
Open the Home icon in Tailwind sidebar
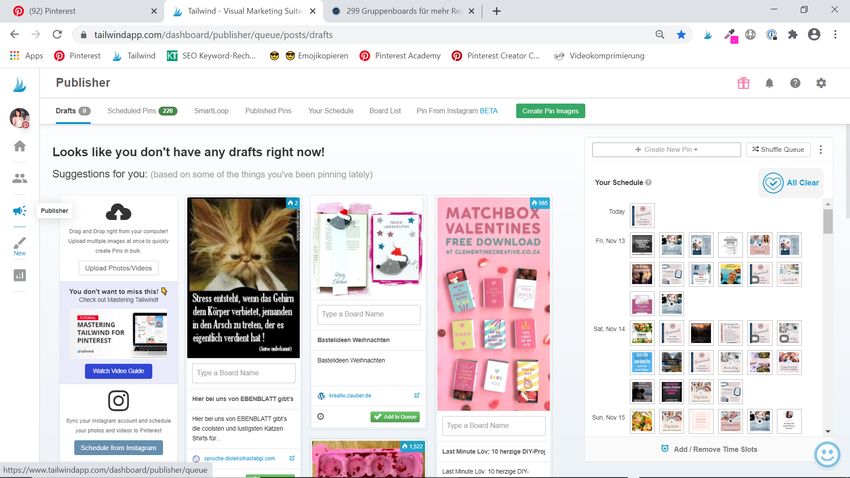pyautogui.click(x=19, y=146)
